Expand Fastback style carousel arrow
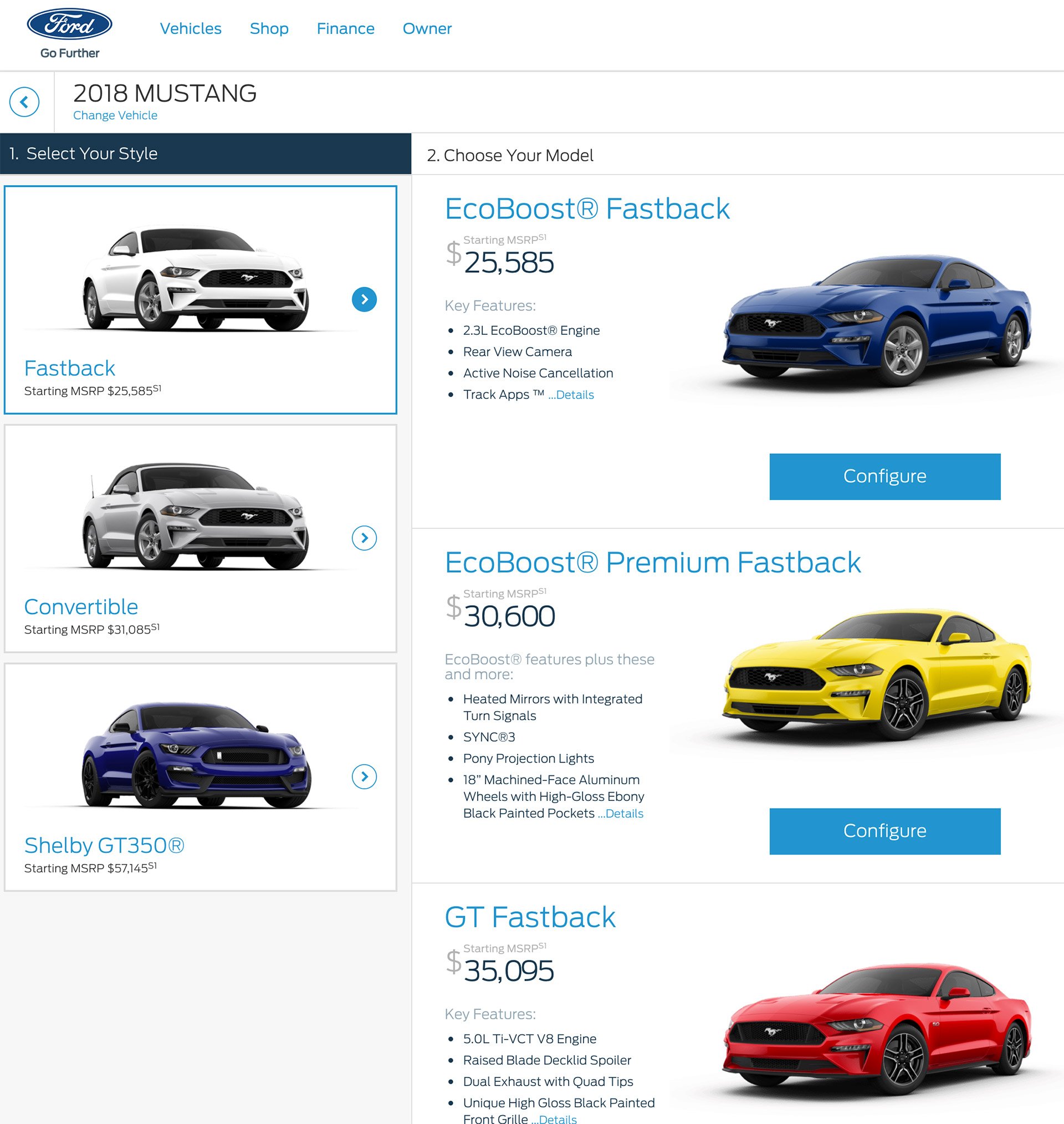The image size is (1064, 1124). click(364, 297)
